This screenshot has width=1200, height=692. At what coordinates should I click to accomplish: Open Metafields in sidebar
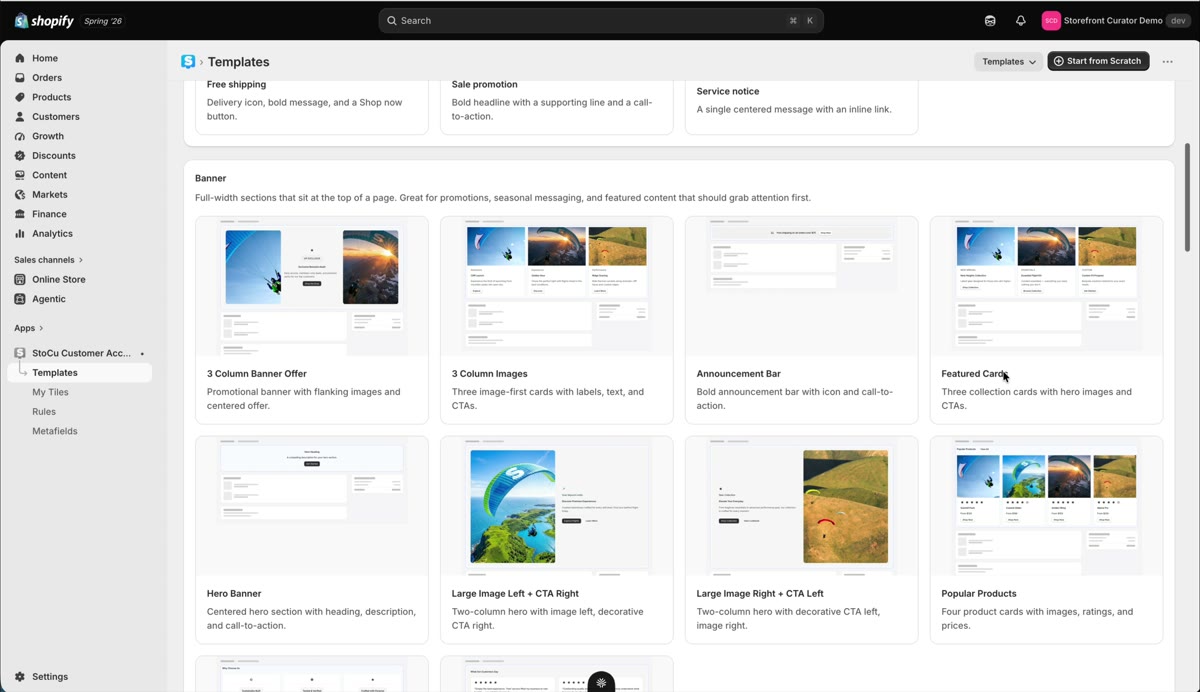pyautogui.click(x=54, y=431)
